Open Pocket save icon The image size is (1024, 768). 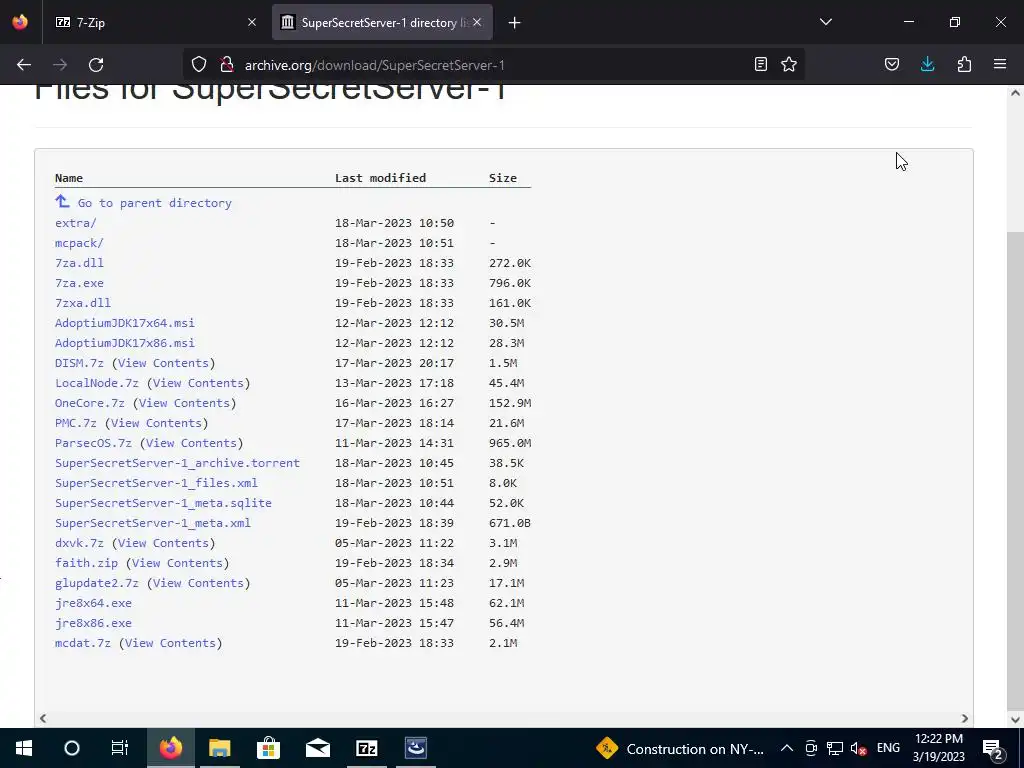(891, 65)
